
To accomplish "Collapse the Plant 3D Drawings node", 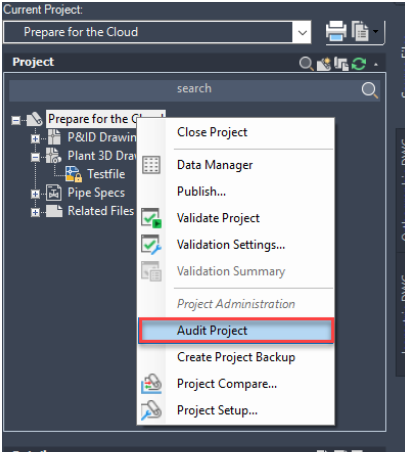I will (35, 157).
